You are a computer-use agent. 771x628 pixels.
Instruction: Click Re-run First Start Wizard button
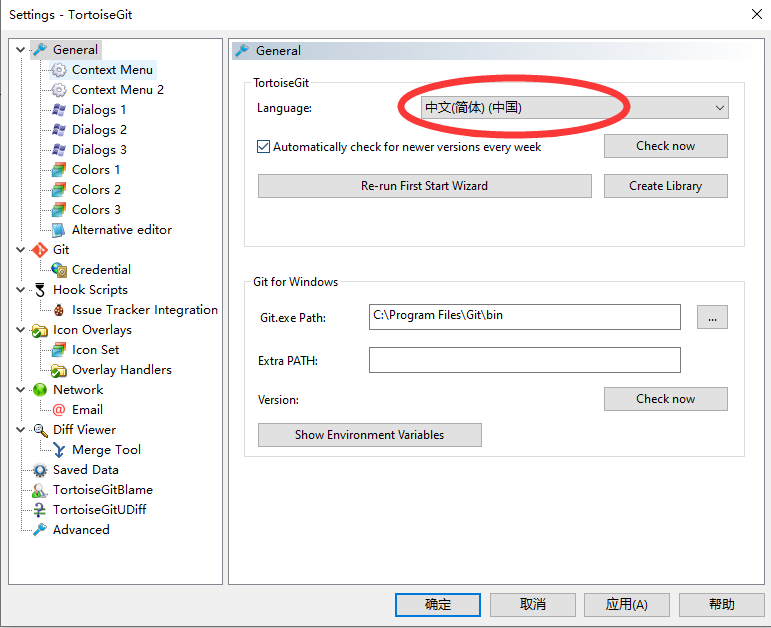pyautogui.click(x=424, y=186)
